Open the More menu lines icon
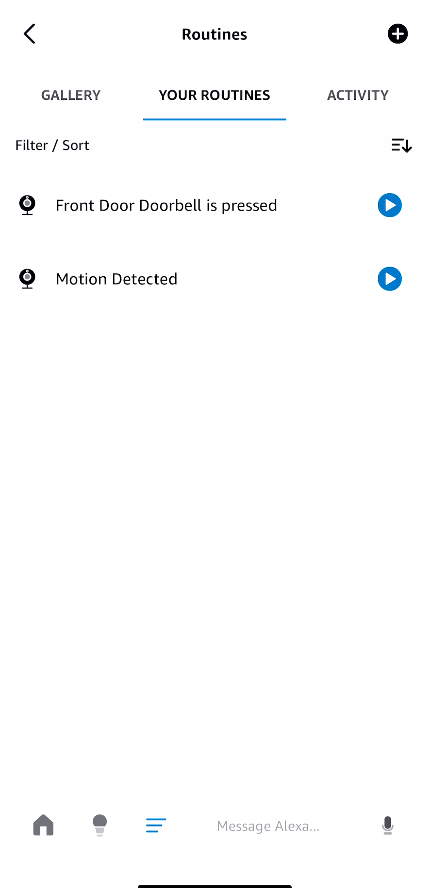 [156, 825]
